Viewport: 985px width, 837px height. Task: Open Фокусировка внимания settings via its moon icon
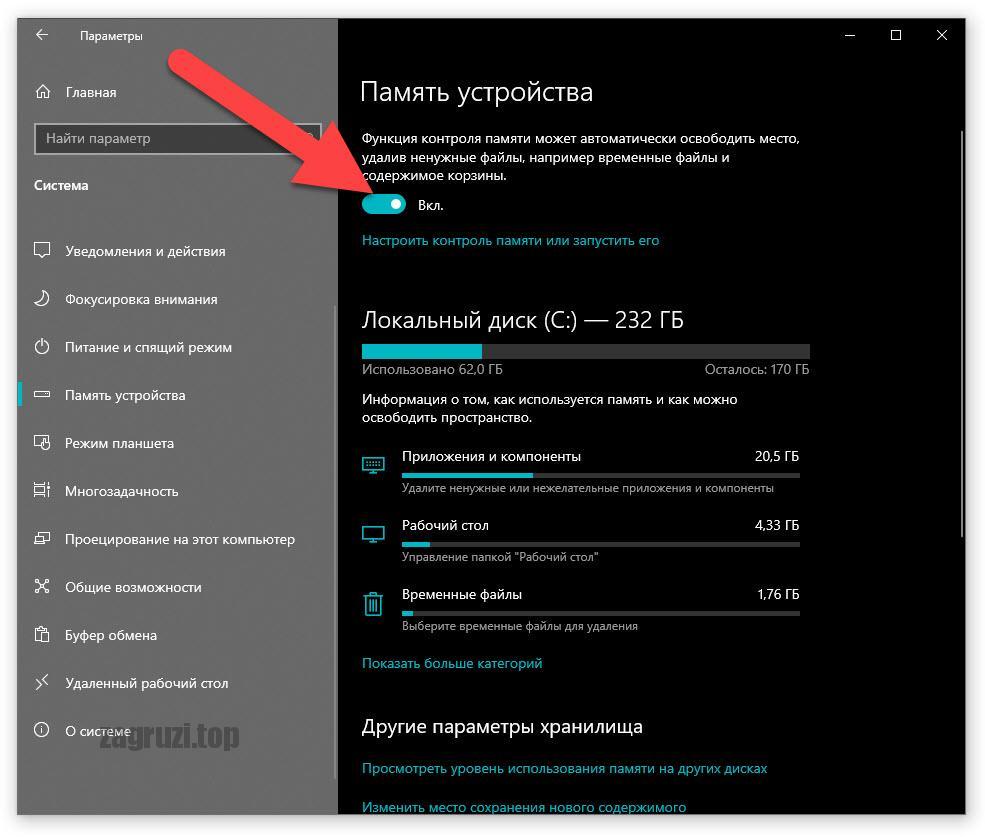coord(41,299)
